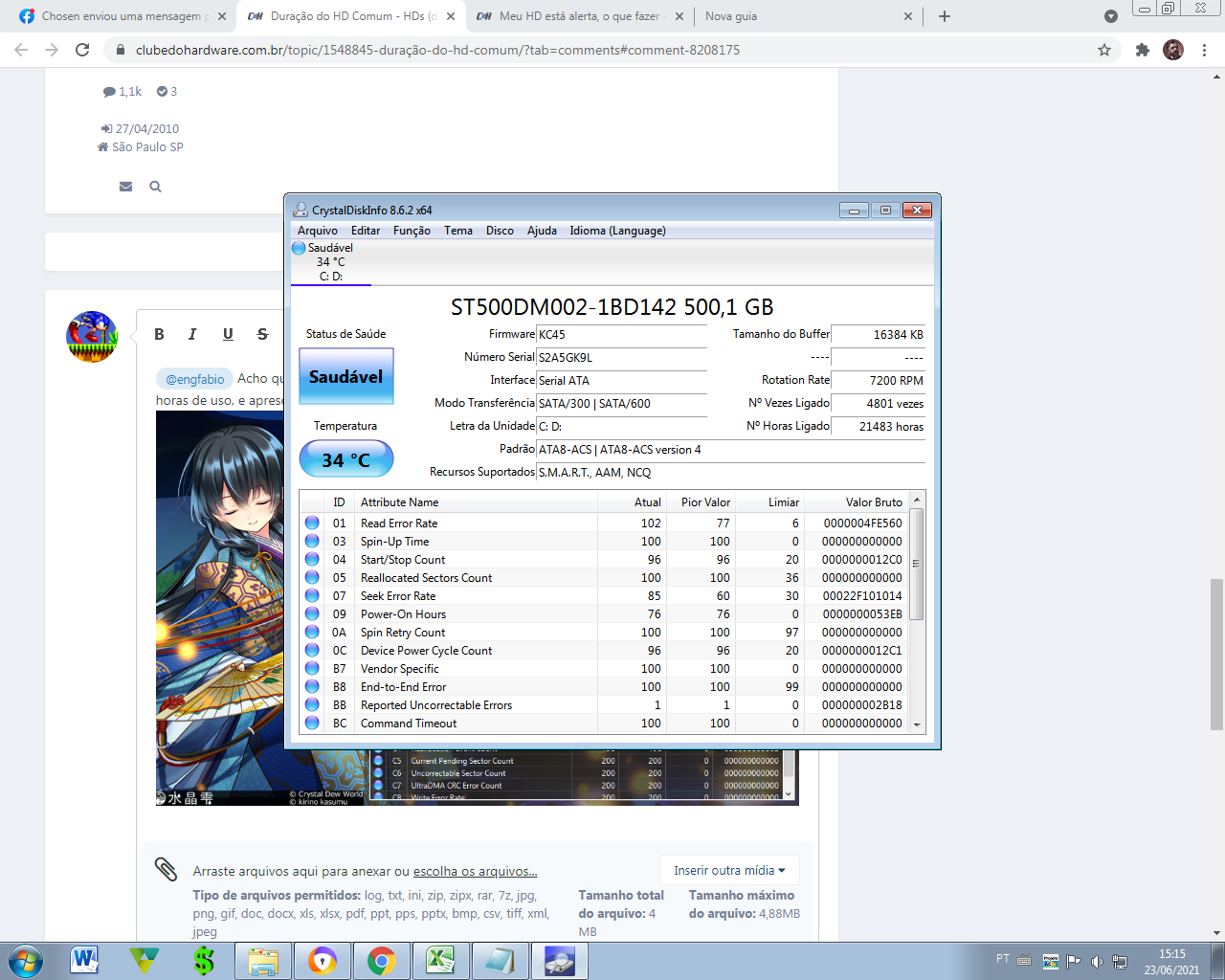Image resolution: width=1225 pixels, height=980 pixels.
Task: Bookmark this page with the star icon
Action: coord(1104,50)
